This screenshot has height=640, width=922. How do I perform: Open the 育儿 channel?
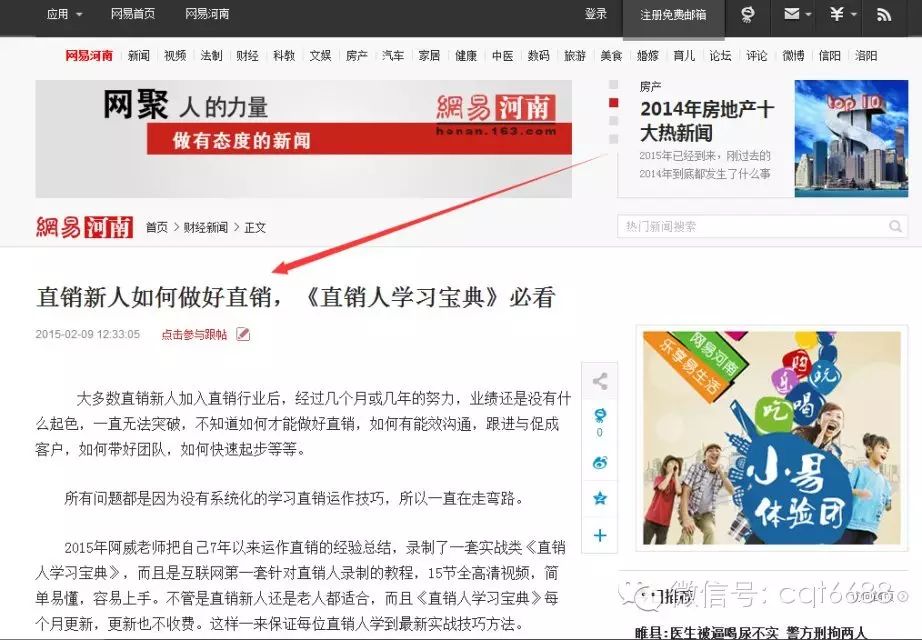(x=684, y=56)
